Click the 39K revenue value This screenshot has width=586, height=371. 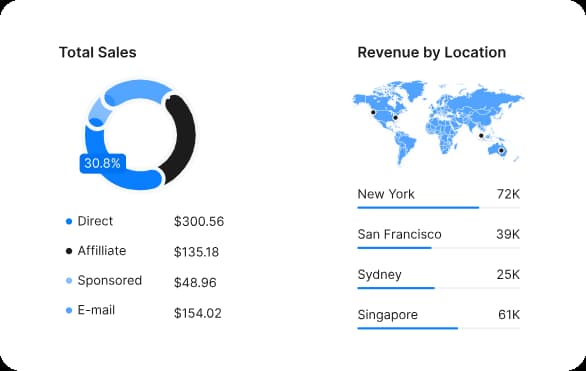coord(508,235)
